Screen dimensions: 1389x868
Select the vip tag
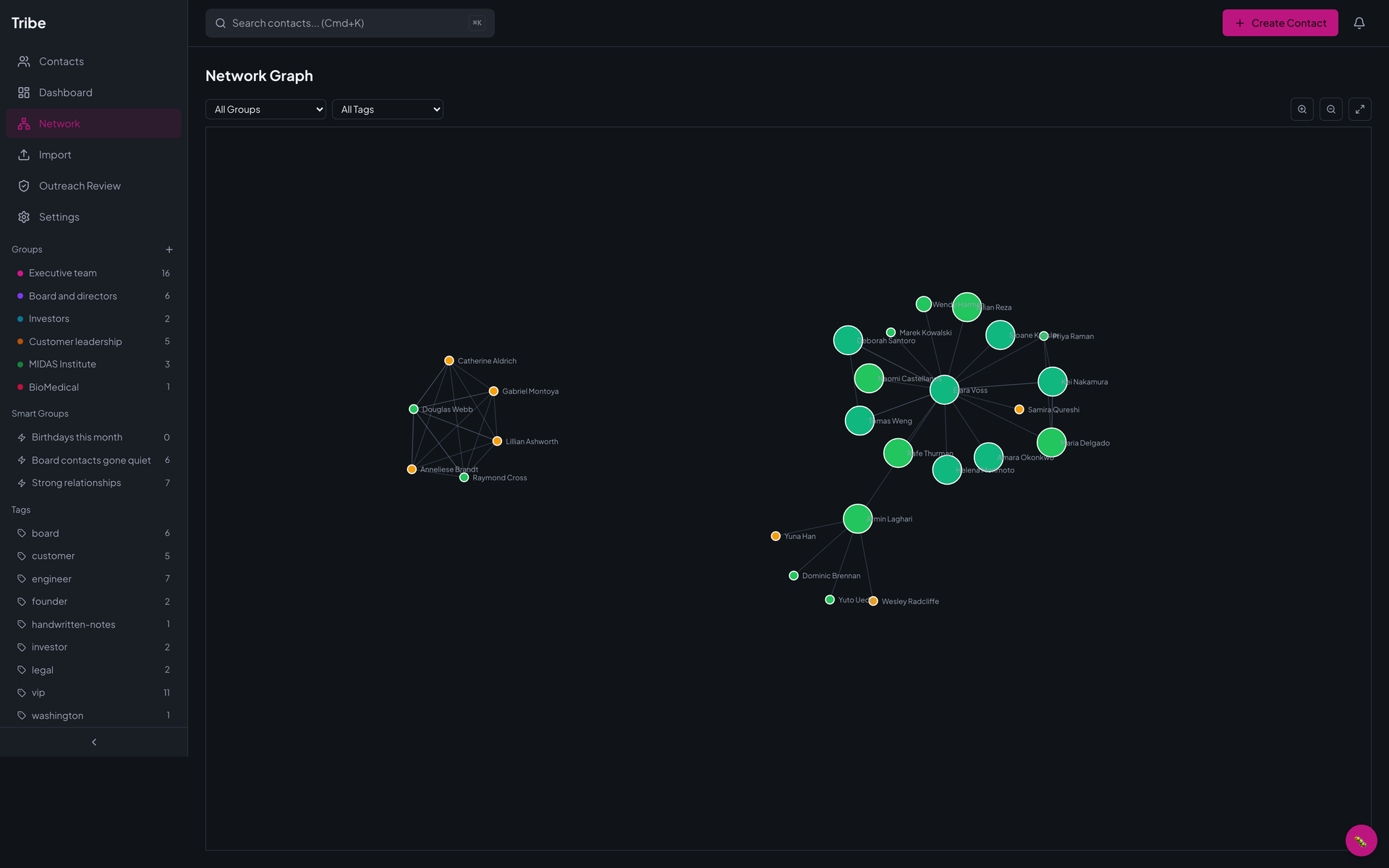pos(94,693)
